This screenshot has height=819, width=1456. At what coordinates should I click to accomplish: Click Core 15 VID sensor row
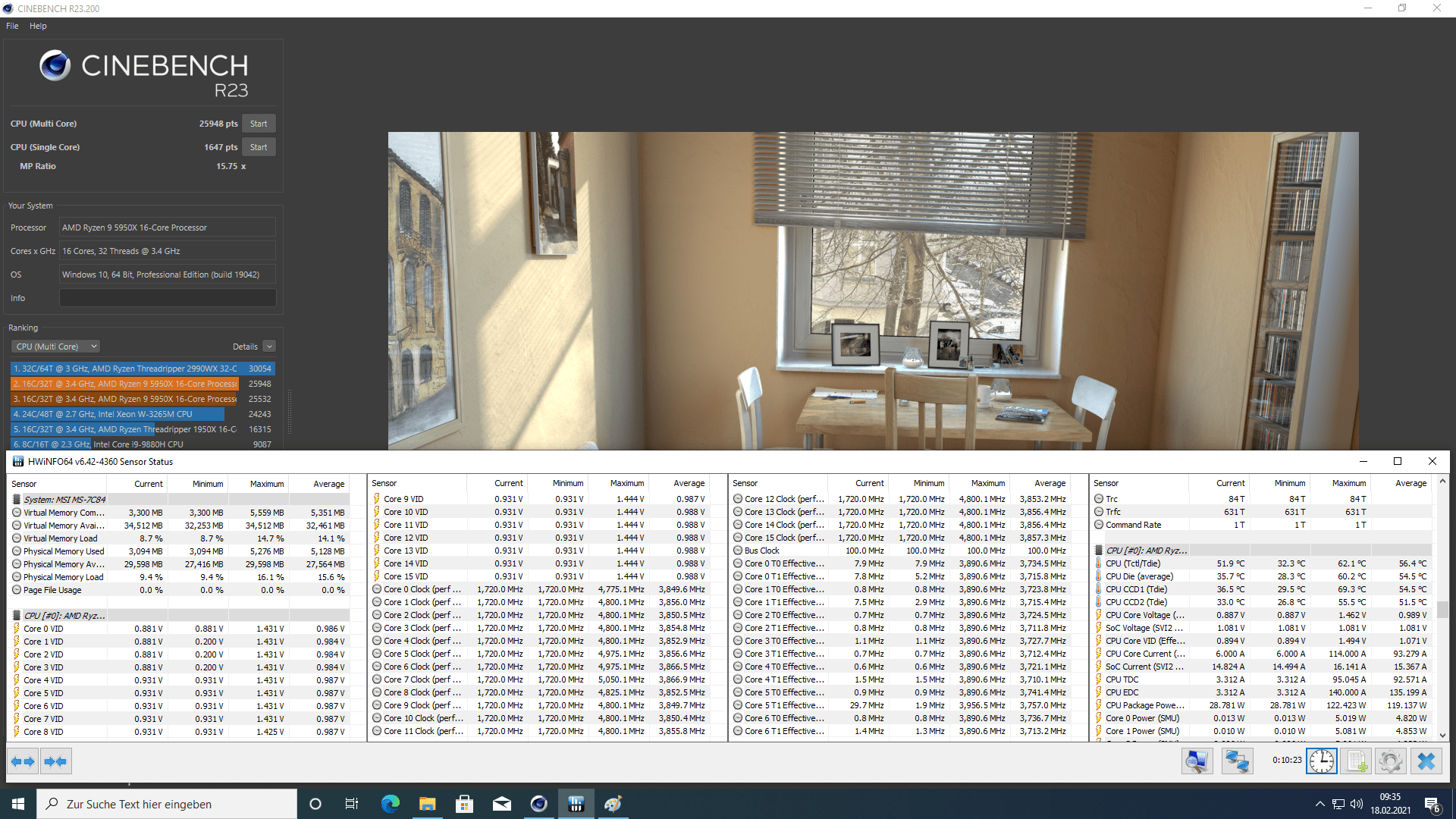click(540, 576)
